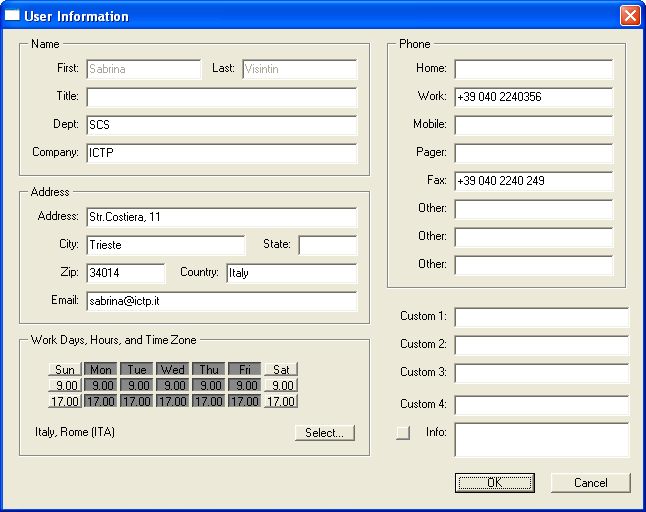Toggle the Info checkbox
The width and height of the screenshot is (646, 512).
(x=404, y=433)
